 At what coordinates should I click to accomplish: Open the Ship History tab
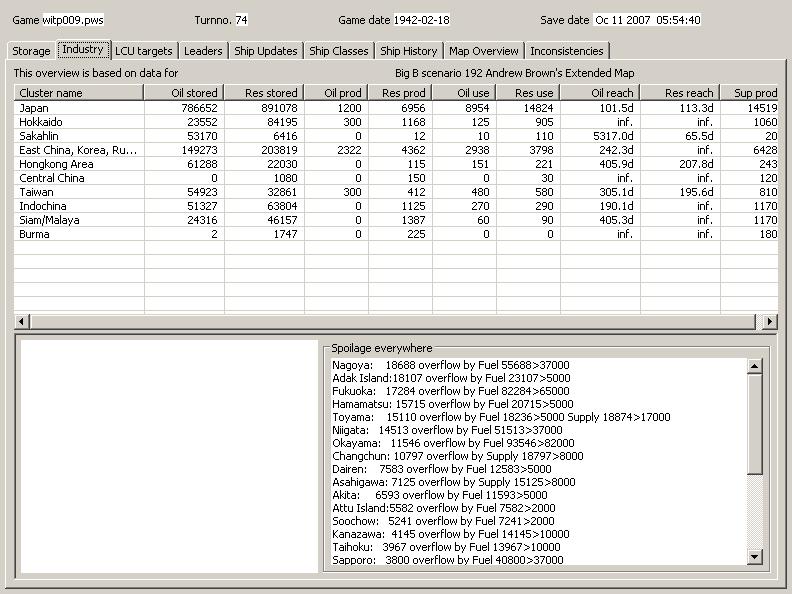tap(409, 51)
